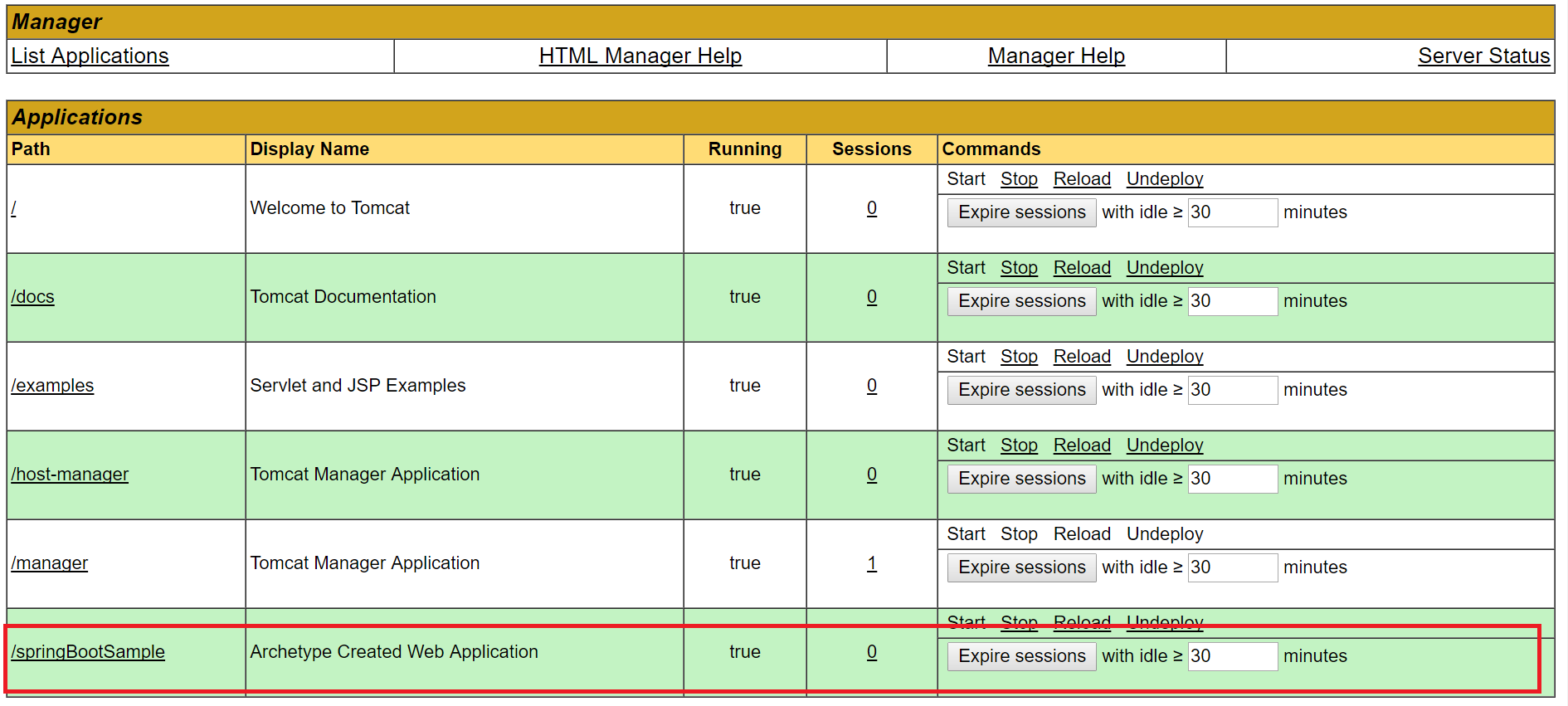Expire sessions for /manager
The width and height of the screenshot is (1568, 706).
pyautogui.click(x=1022, y=567)
